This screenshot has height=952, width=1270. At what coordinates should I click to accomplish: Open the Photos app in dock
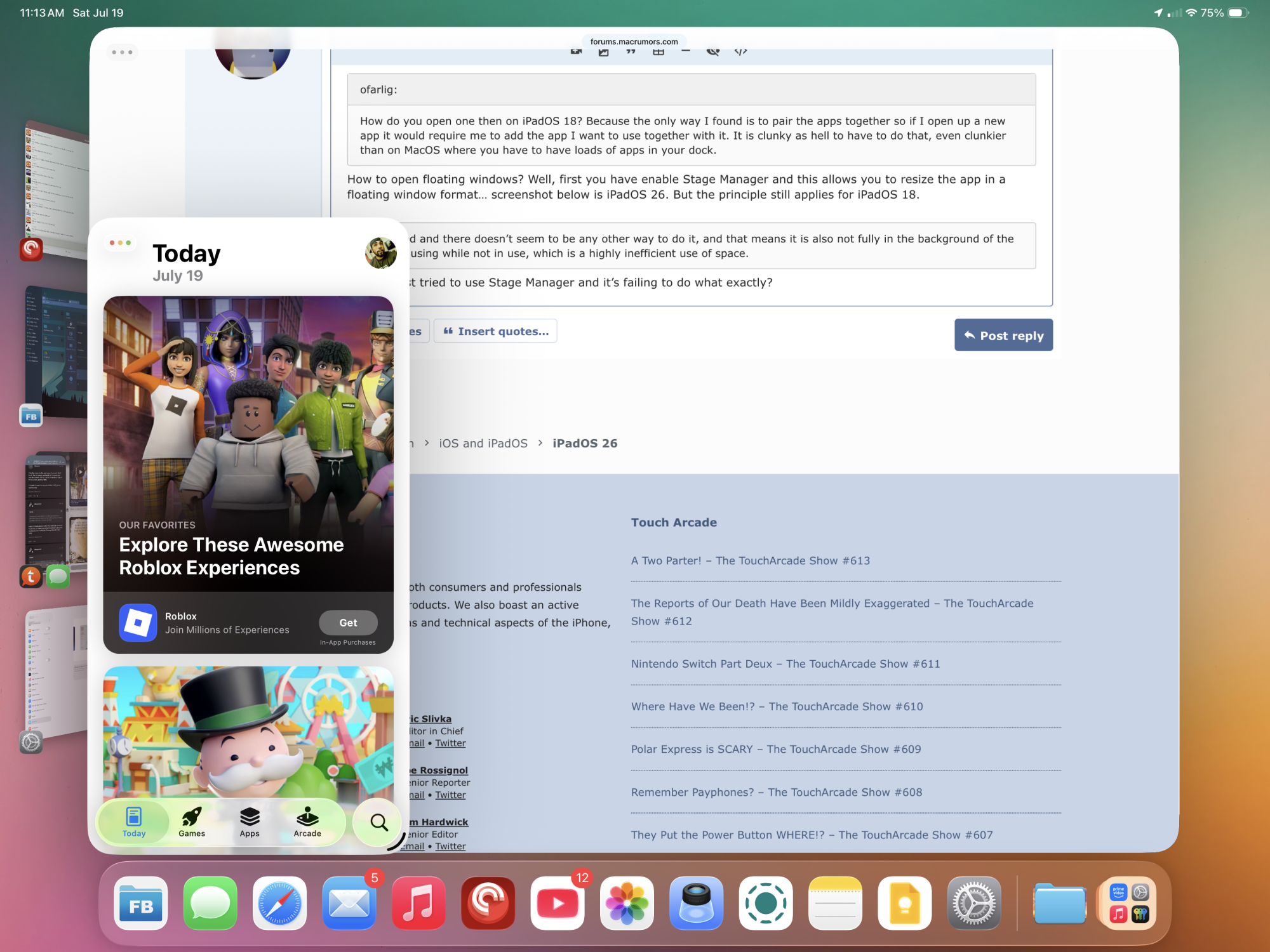tap(627, 903)
